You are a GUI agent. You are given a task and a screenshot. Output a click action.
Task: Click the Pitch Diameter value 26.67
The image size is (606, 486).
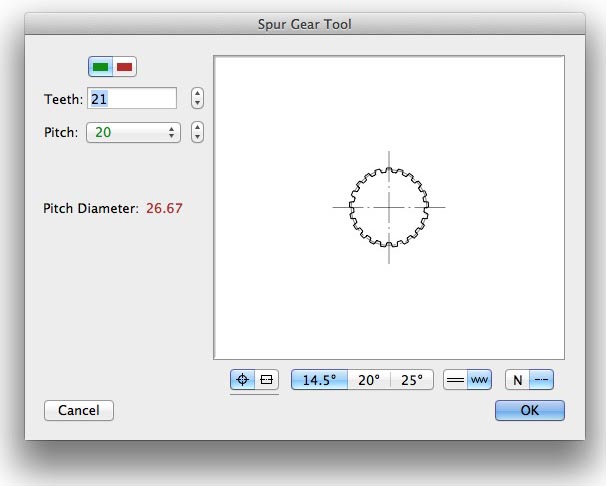[164, 208]
